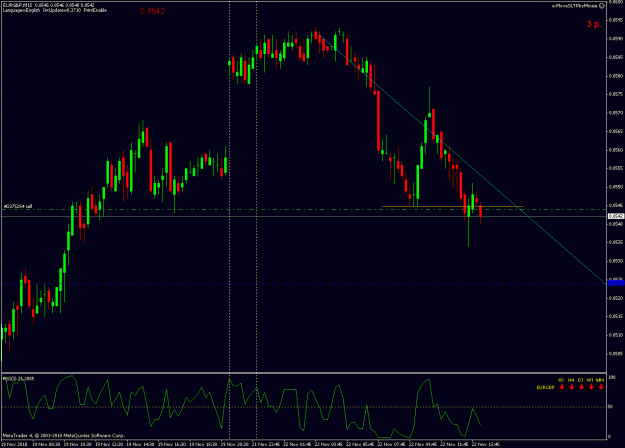Click the 0.8510 price axis label

coord(616,335)
